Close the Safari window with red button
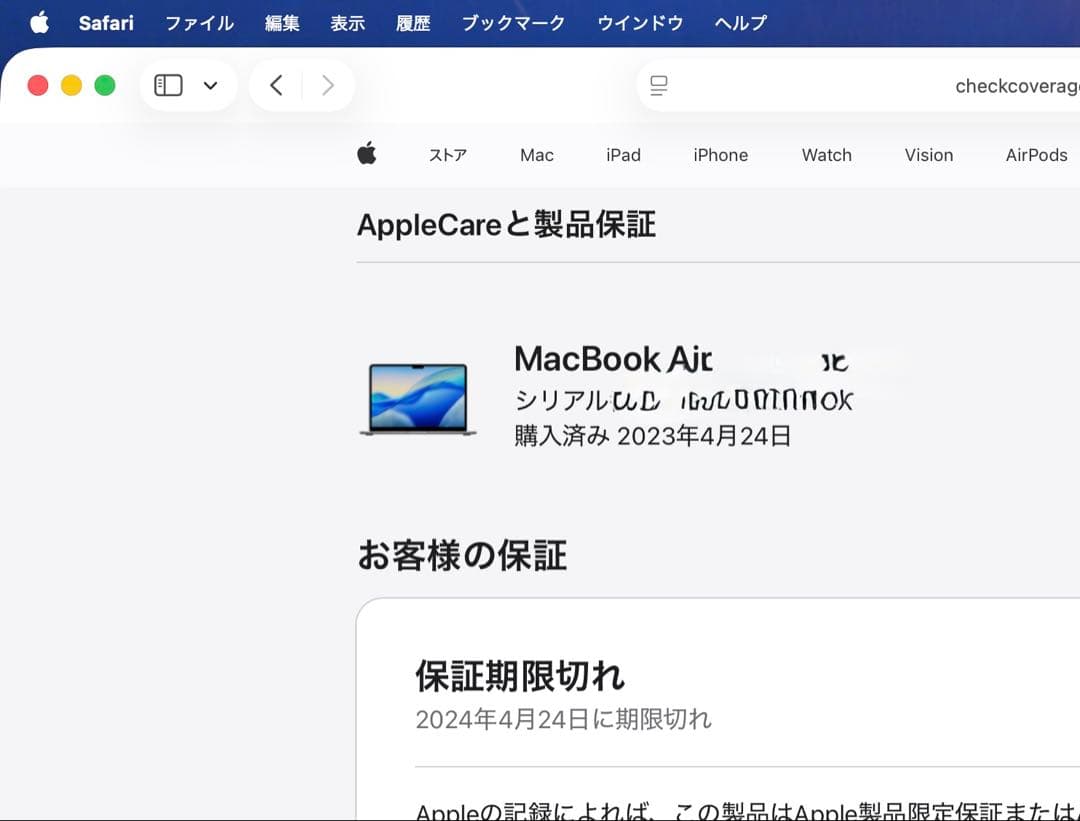Viewport: 1080px width, 821px height. click(38, 85)
